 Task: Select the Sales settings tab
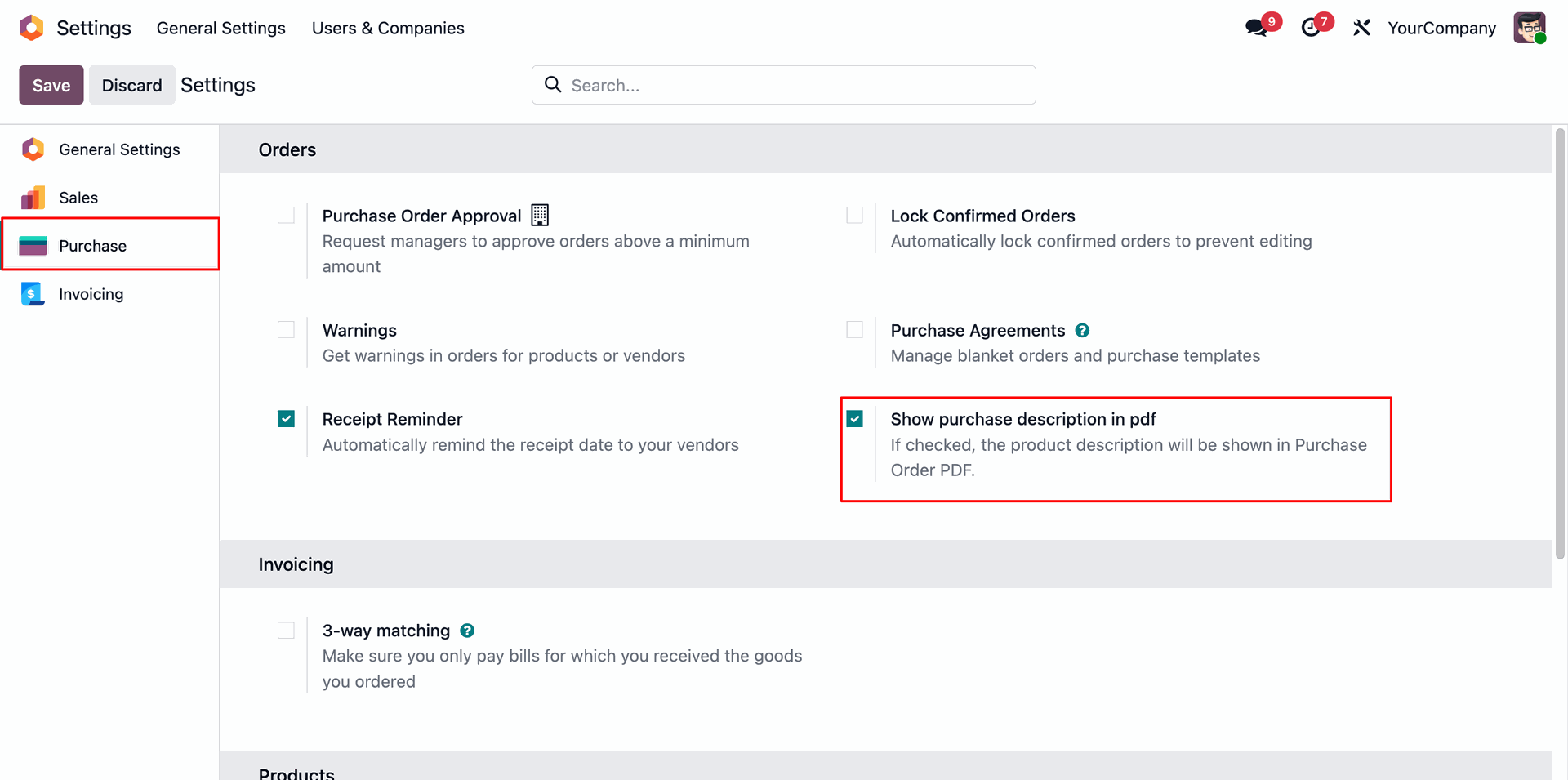[x=78, y=198]
